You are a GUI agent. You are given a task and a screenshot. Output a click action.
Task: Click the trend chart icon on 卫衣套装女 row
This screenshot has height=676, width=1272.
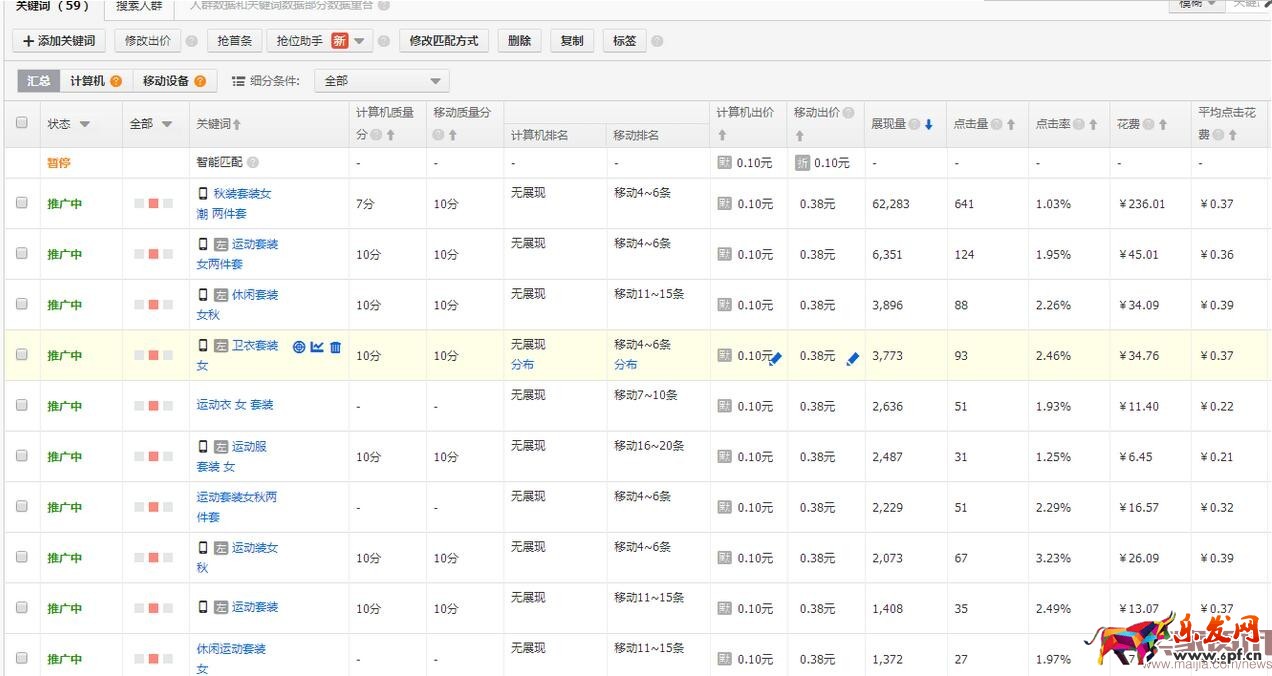tap(318, 347)
